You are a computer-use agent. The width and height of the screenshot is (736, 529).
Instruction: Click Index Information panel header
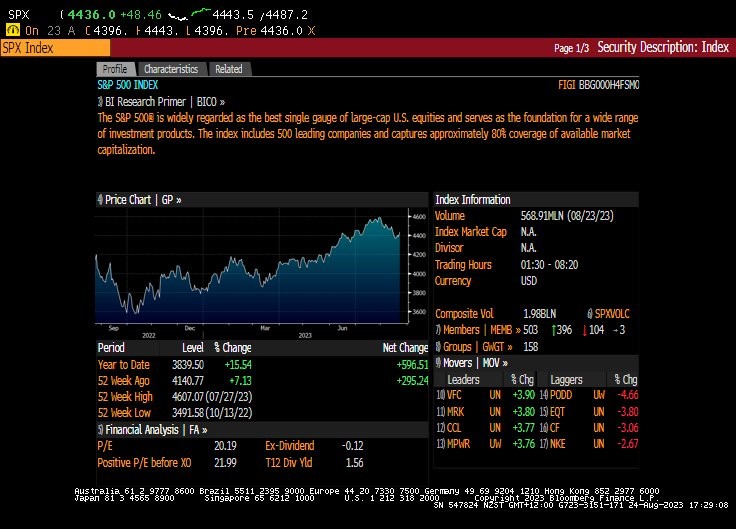click(536, 200)
